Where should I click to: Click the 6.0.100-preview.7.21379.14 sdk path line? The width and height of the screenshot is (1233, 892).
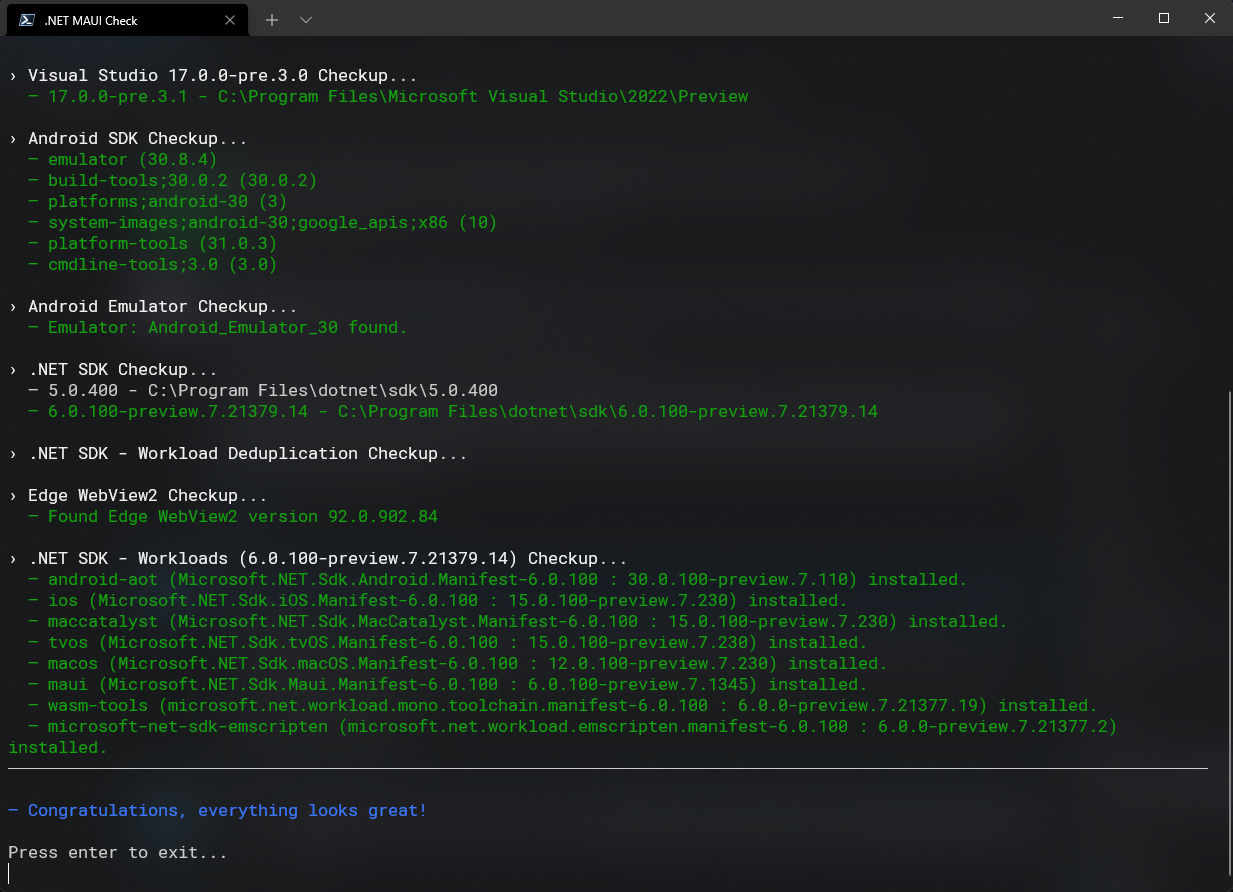point(453,412)
